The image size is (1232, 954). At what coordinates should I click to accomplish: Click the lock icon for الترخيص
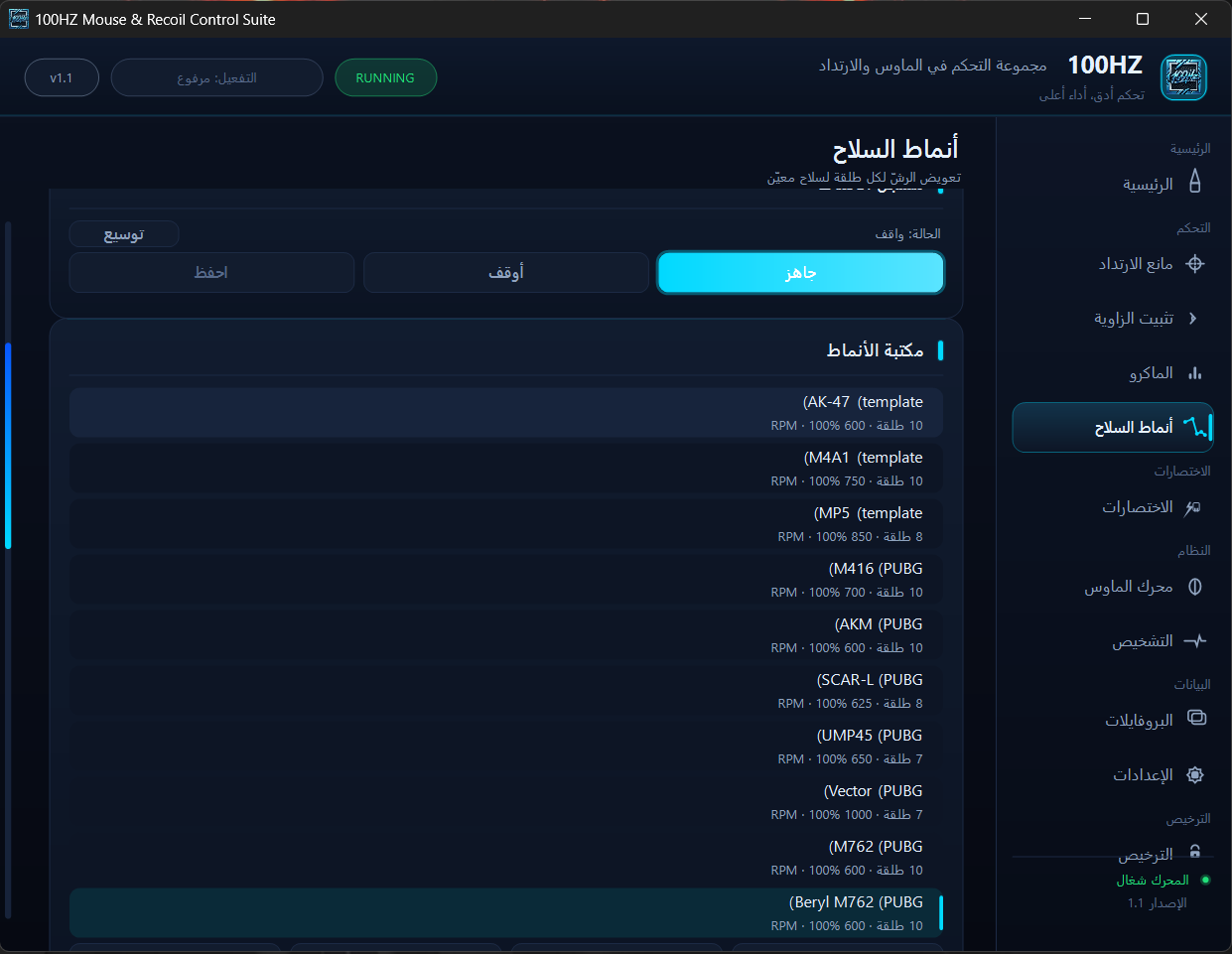click(1195, 851)
